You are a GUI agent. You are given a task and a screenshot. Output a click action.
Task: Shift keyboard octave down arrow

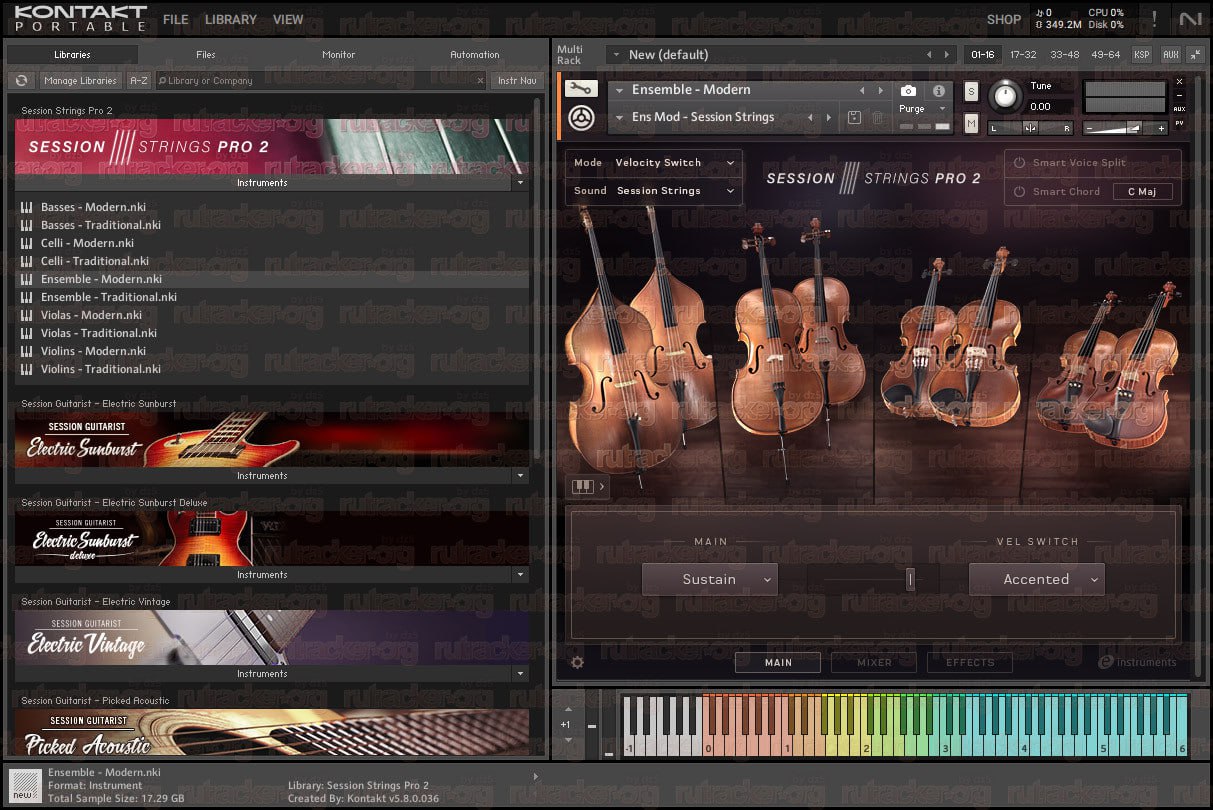[x=568, y=741]
